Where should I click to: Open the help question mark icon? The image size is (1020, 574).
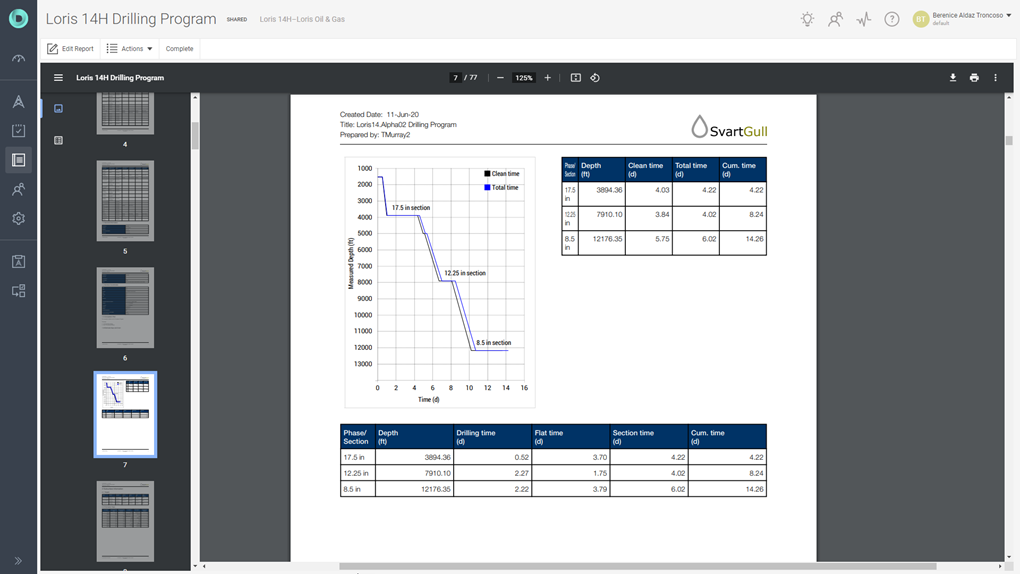pyautogui.click(x=892, y=19)
